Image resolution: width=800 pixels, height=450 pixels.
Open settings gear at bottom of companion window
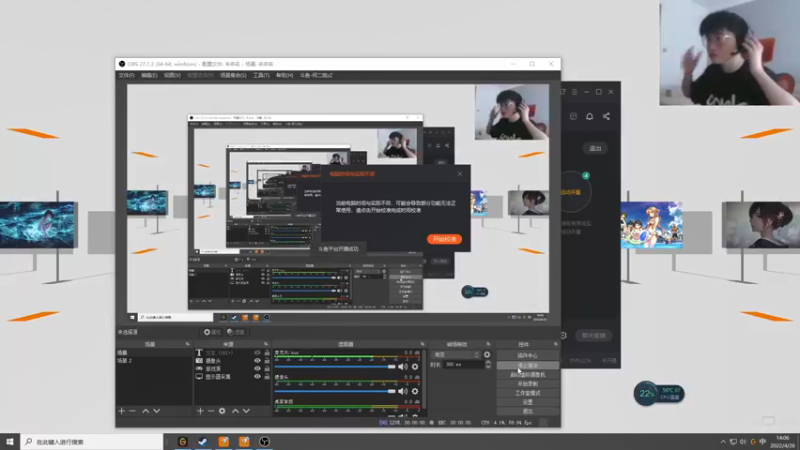(563, 335)
